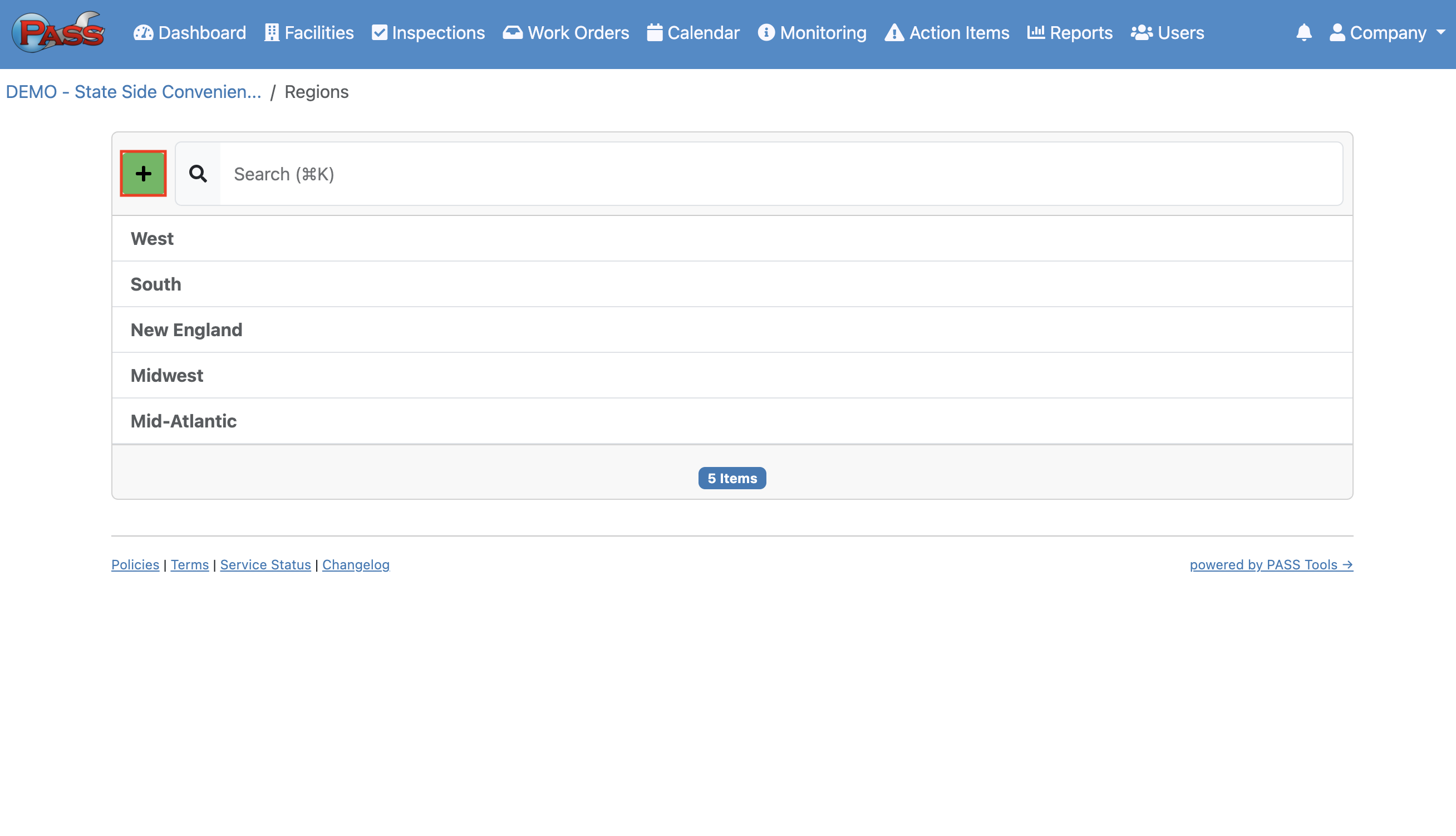The image size is (1456, 836).
Task: Go to Facilities in the navigation bar
Action: pos(309,33)
